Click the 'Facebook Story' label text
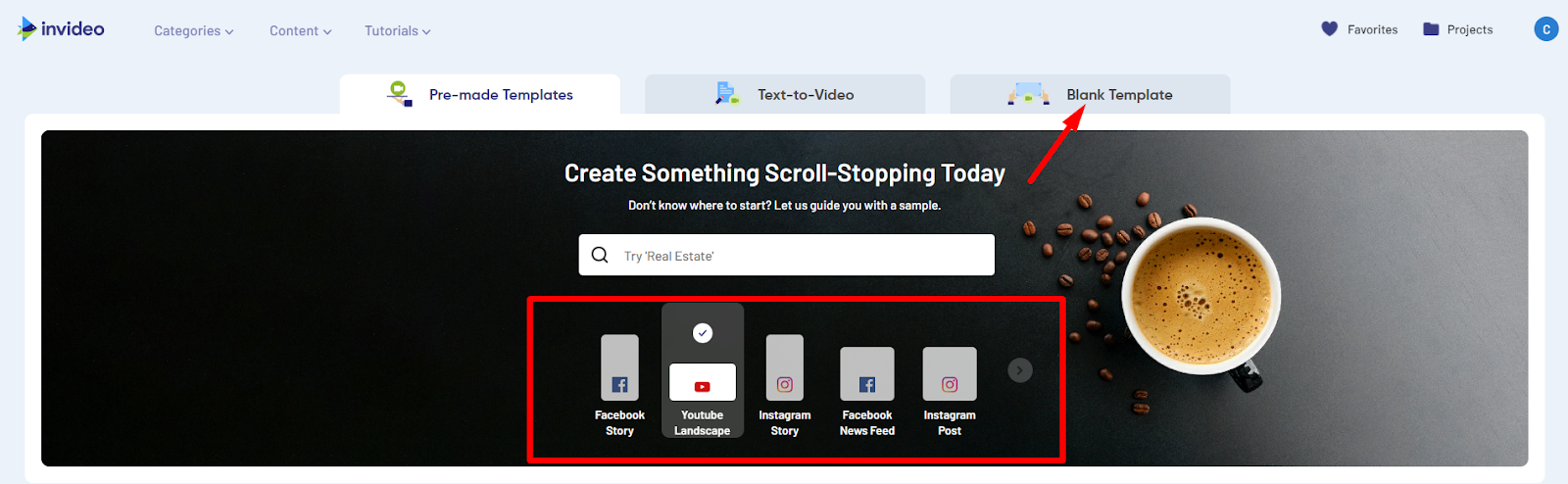Viewport: 1568px width, 484px height. (619, 423)
